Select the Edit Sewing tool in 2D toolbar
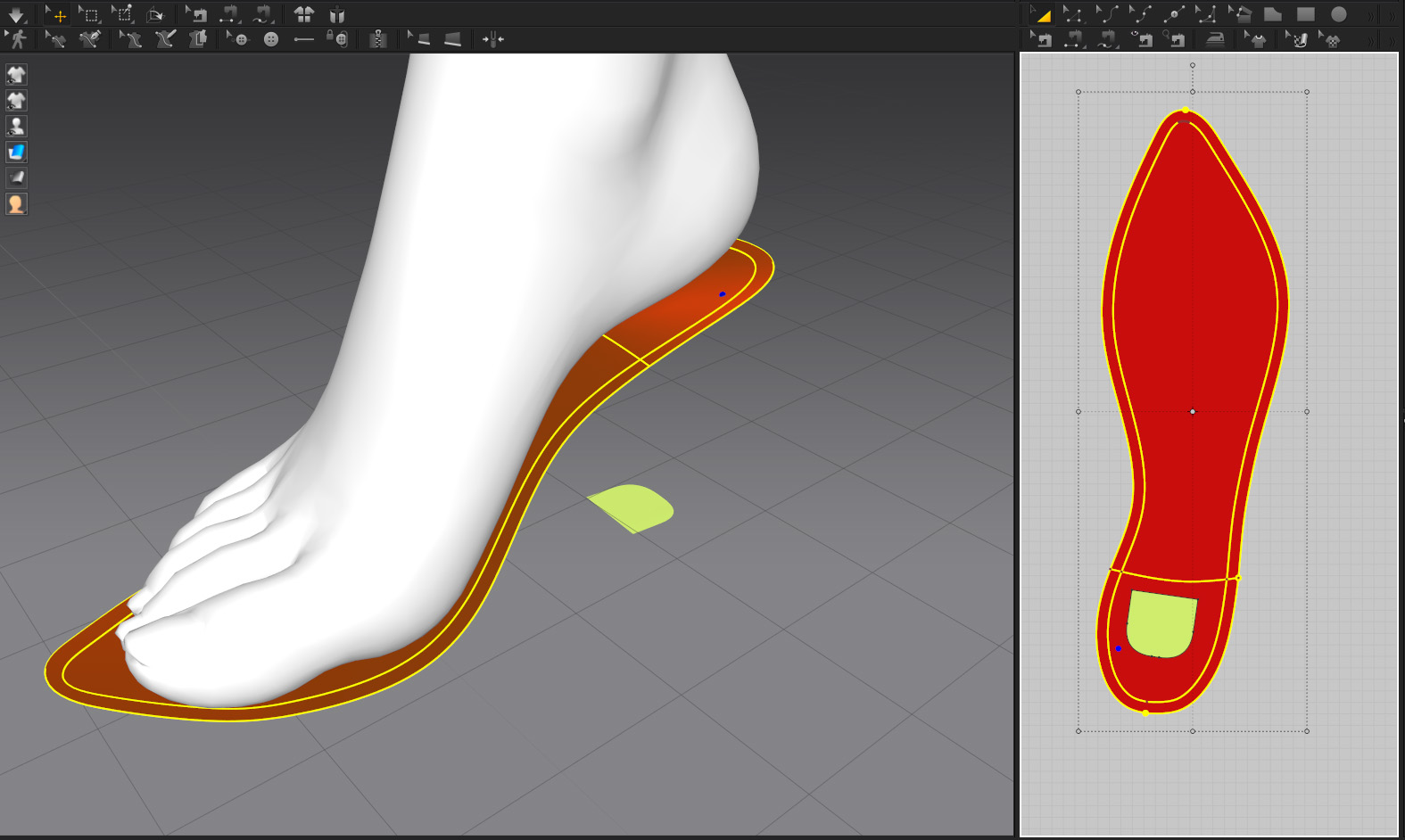The image size is (1405, 840). click(x=1042, y=39)
